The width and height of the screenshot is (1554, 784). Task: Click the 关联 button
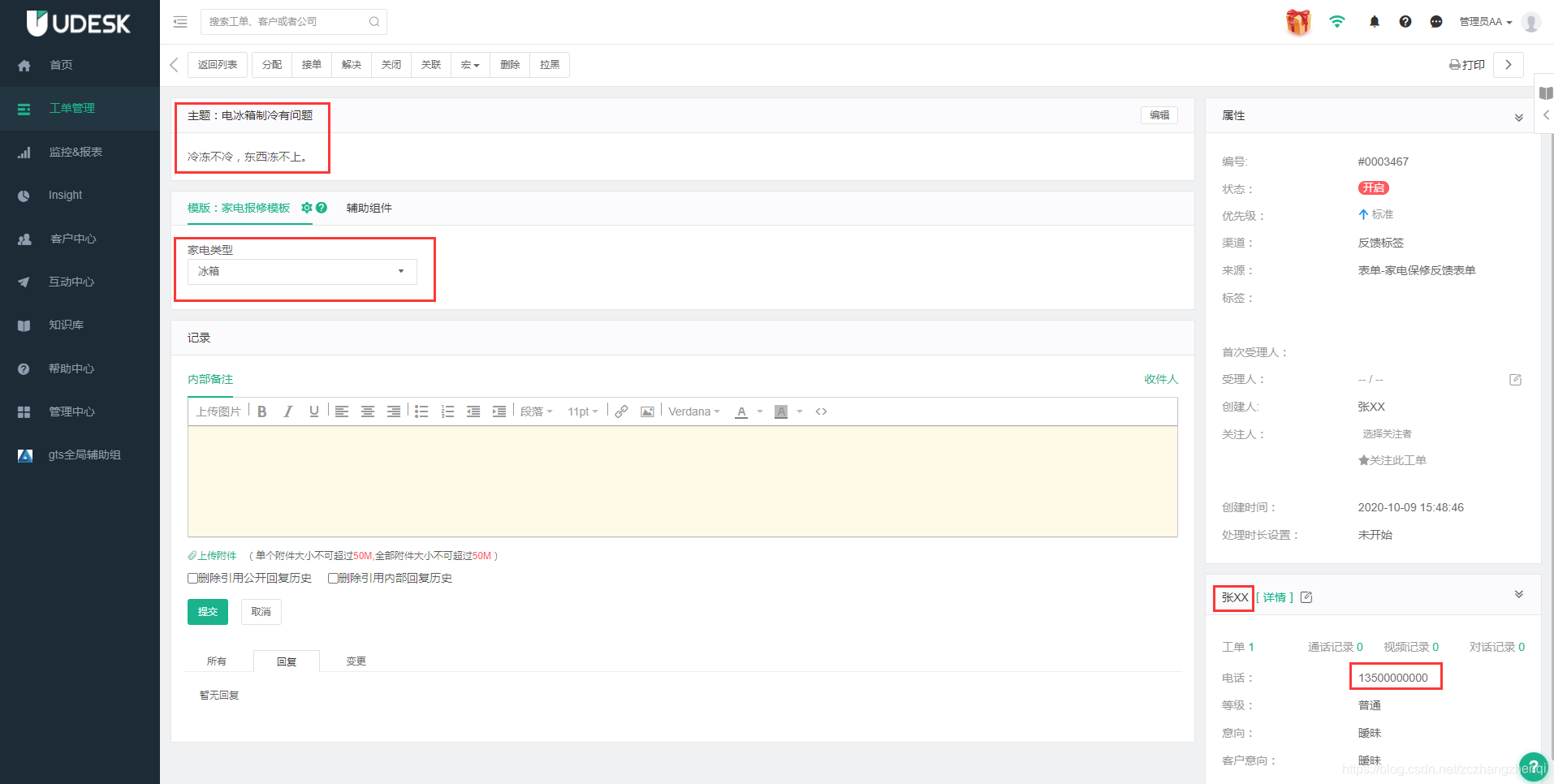[431, 65]
